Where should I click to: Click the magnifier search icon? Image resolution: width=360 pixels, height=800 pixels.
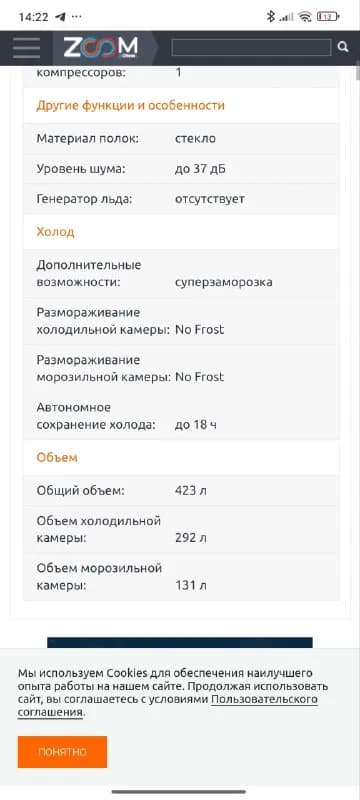(343, 47)
